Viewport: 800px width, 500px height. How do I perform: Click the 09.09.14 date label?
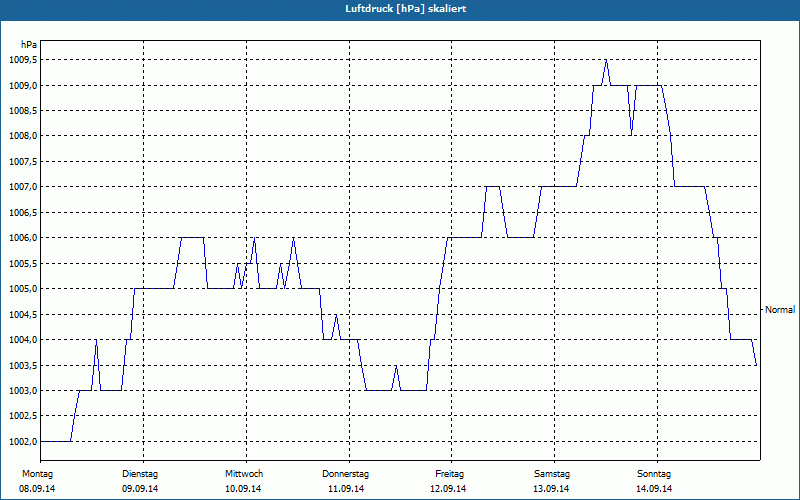pos(140,489)
